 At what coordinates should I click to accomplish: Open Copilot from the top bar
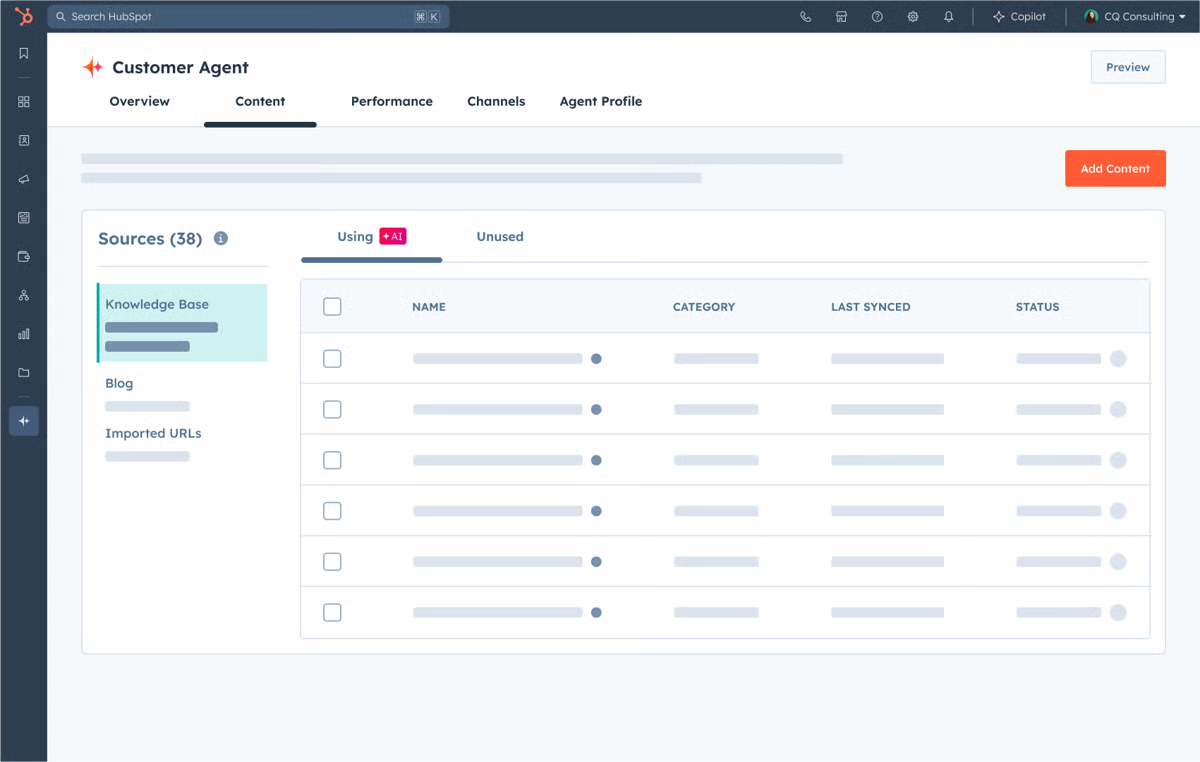click(1020, 16)
